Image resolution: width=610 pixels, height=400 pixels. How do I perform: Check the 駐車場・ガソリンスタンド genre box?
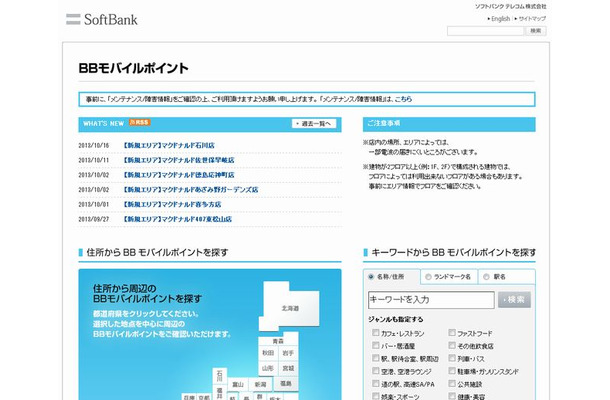(x=452, y=371)
